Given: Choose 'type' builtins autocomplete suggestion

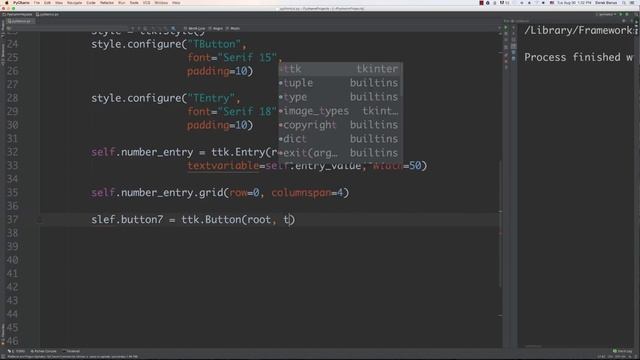Looking at the screenshot, I should click(x=340, y=97).
